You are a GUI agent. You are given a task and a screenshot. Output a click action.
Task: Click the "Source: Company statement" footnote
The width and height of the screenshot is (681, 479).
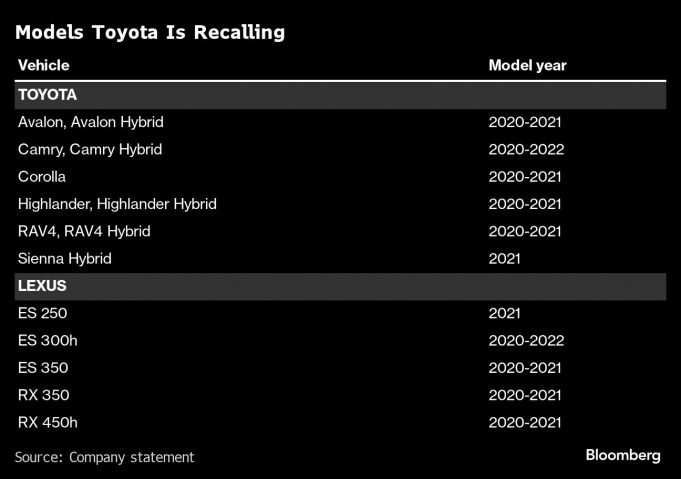pos(104,457)
